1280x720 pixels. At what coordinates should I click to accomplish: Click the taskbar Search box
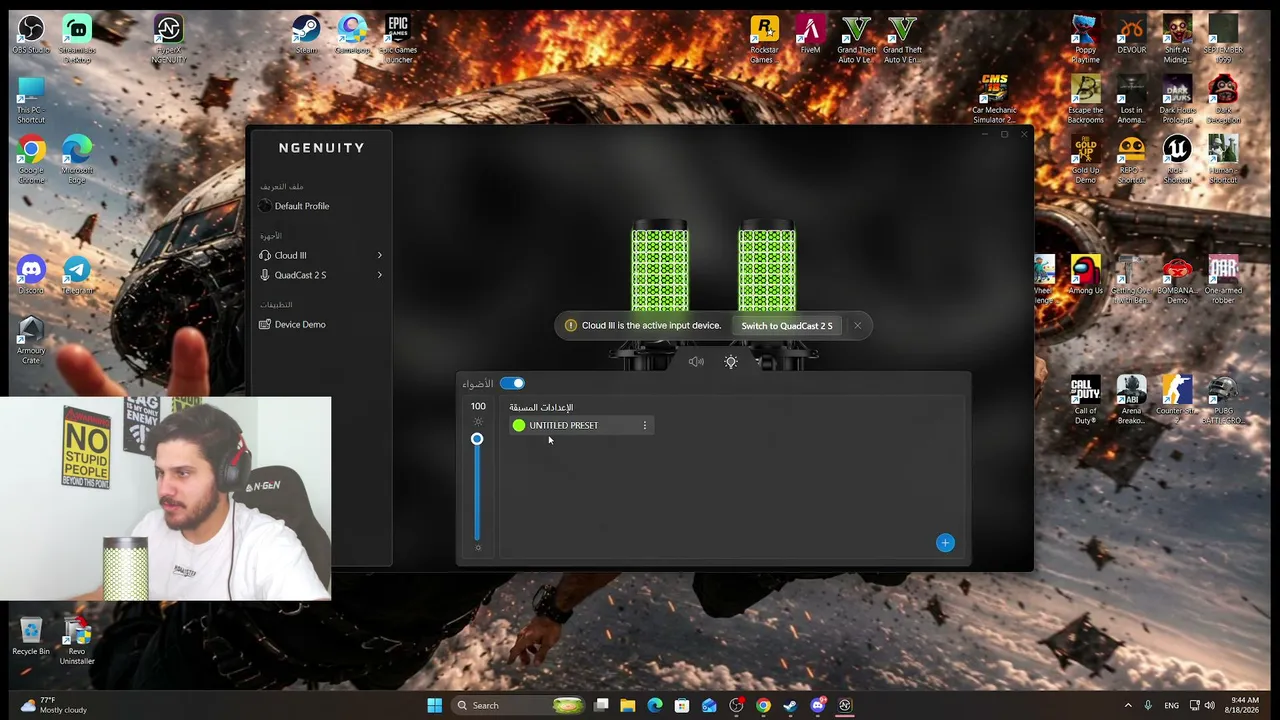coord(519,706)
